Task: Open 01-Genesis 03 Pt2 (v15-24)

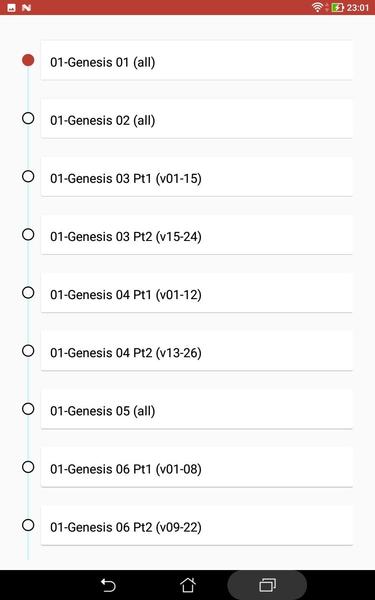Action: click(197, 235)
